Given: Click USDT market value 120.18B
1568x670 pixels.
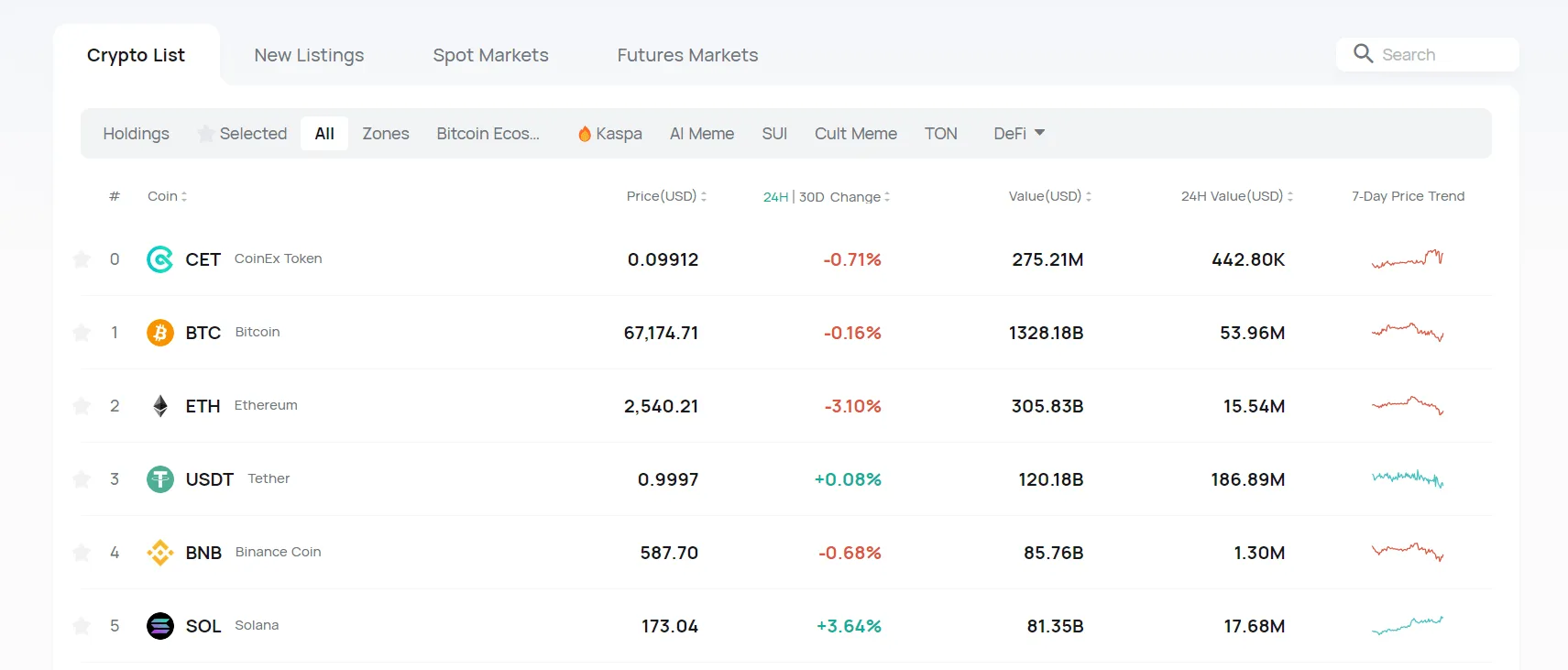Looking at the screenshot, I should [x=1051, y=479].
